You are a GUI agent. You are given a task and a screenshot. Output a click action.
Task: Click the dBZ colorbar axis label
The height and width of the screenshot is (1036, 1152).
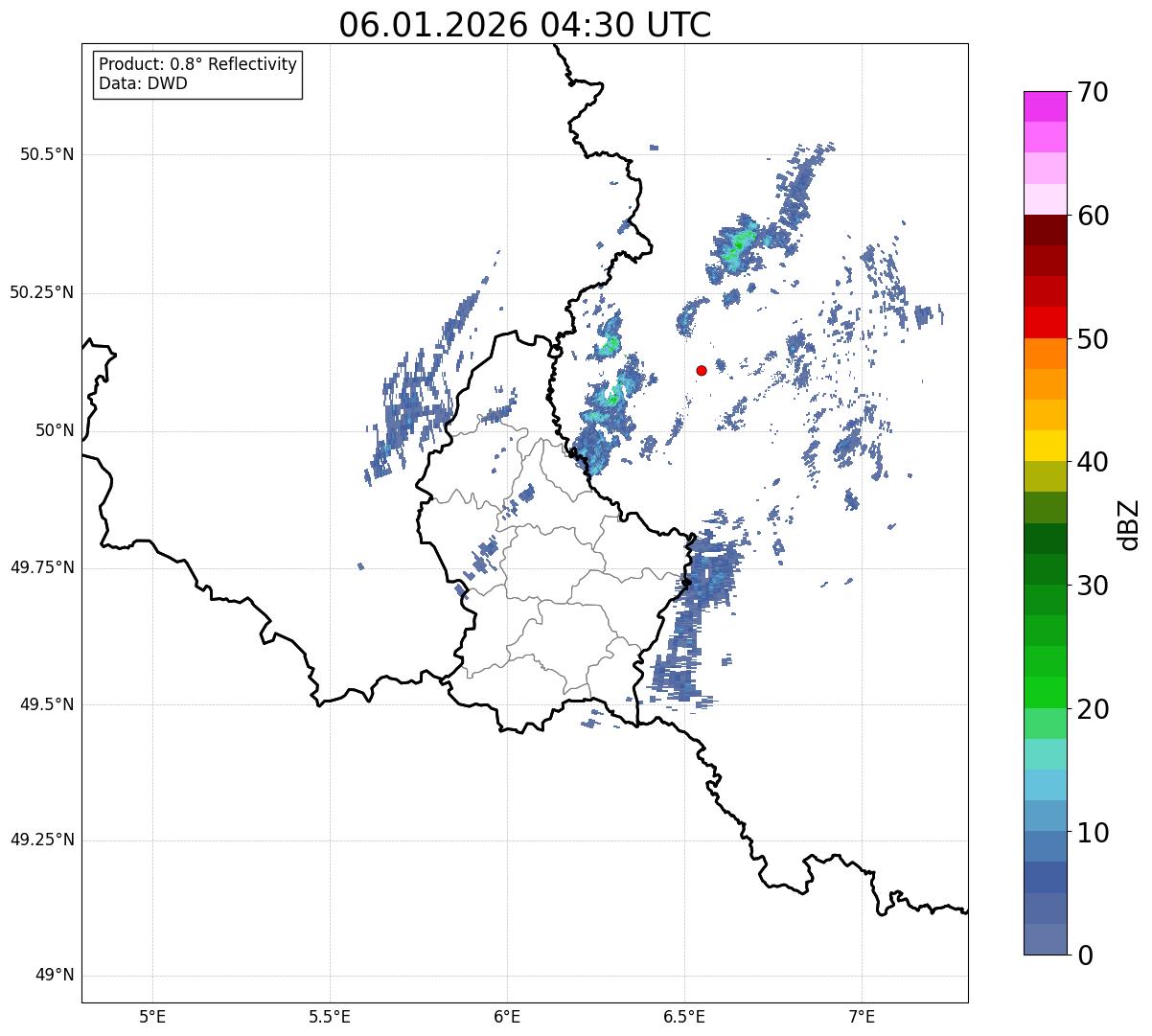[1130, 524]
